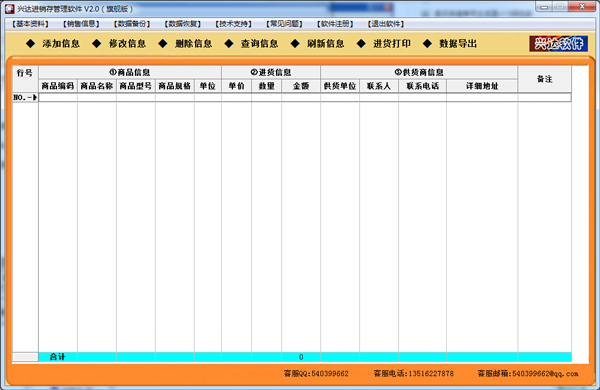Click the 金额 total value 0
600x390 pixels.
[x=301, y=357]
